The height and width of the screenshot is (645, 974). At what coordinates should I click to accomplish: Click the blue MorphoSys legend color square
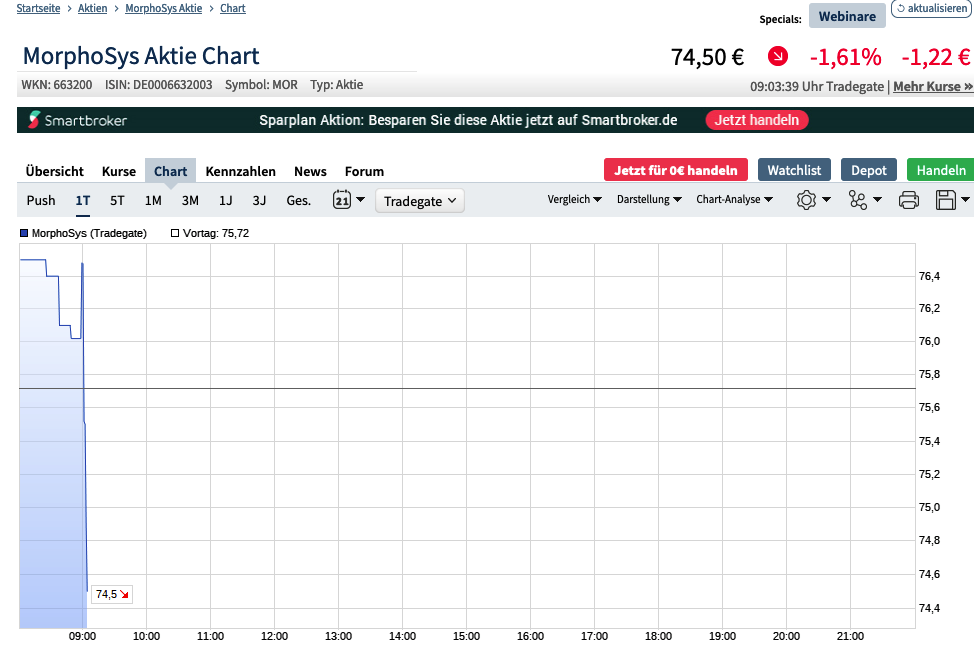pos(24,233)
